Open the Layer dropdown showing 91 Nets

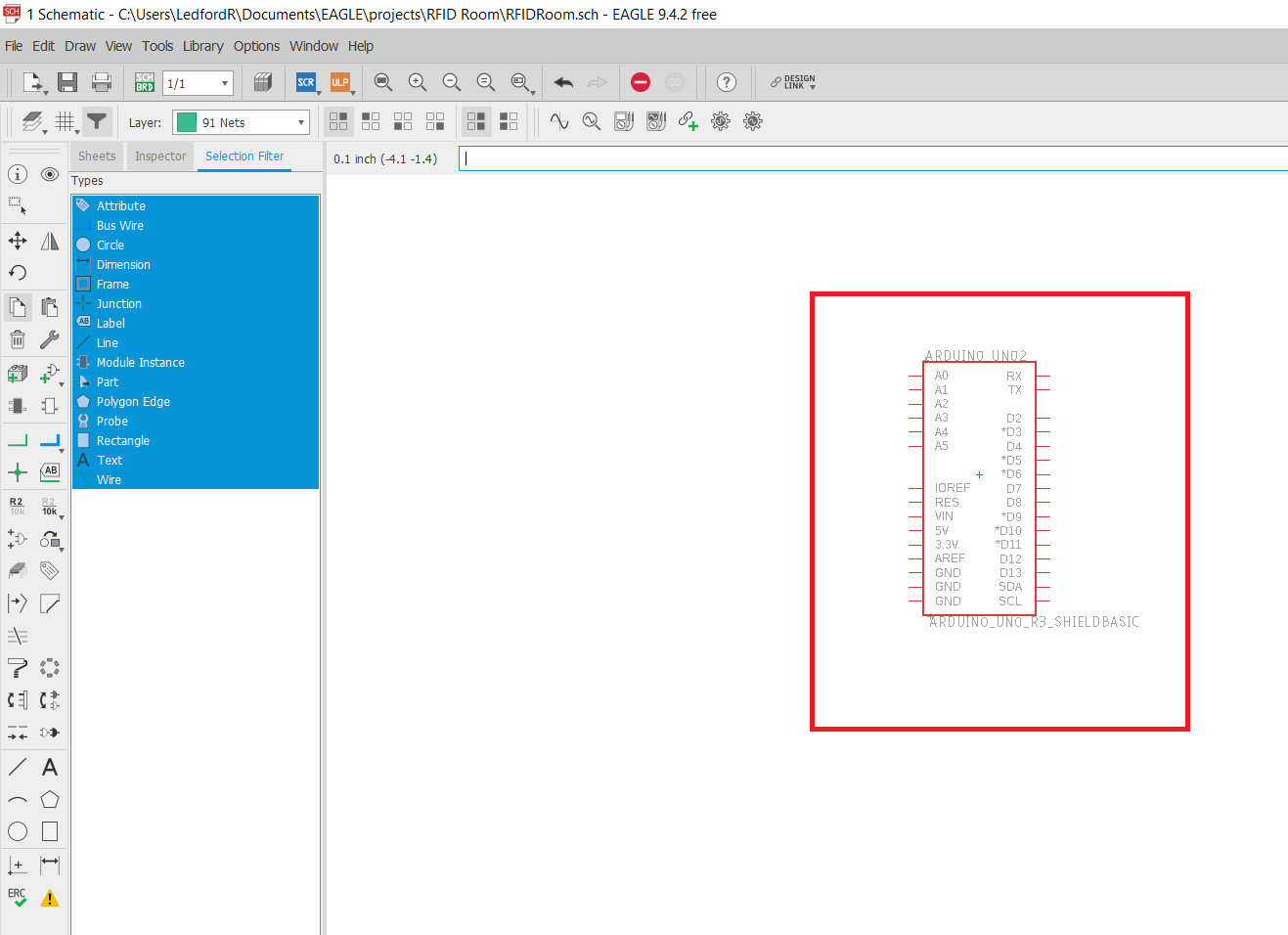pyautogui.click(x=241, y=121)
